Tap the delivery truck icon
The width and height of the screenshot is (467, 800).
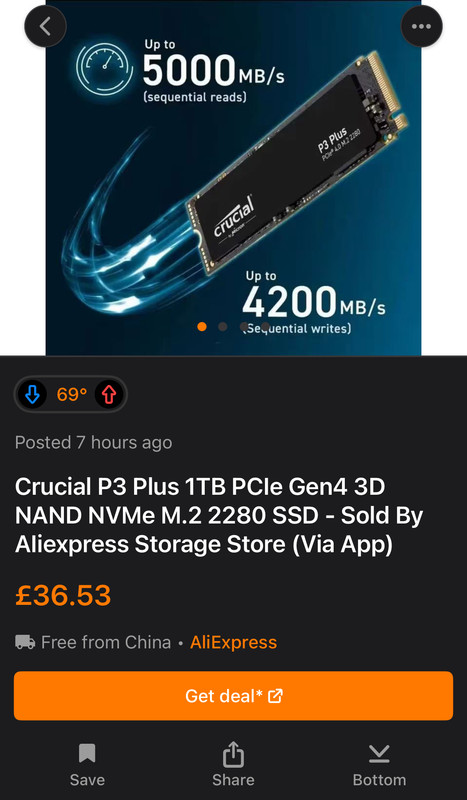click(x=25, y=642)
